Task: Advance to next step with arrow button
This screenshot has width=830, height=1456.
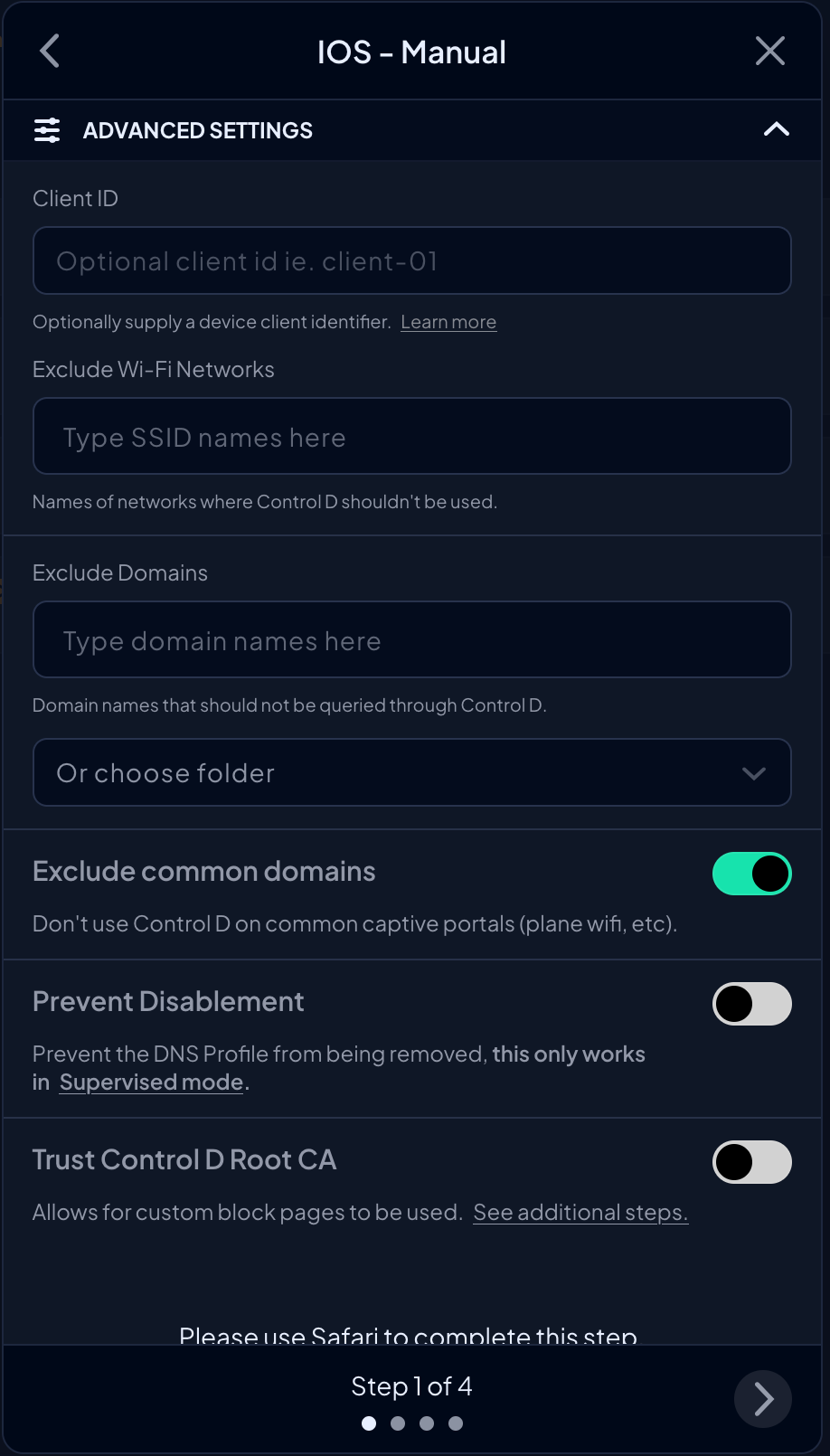Action: 763,1399
